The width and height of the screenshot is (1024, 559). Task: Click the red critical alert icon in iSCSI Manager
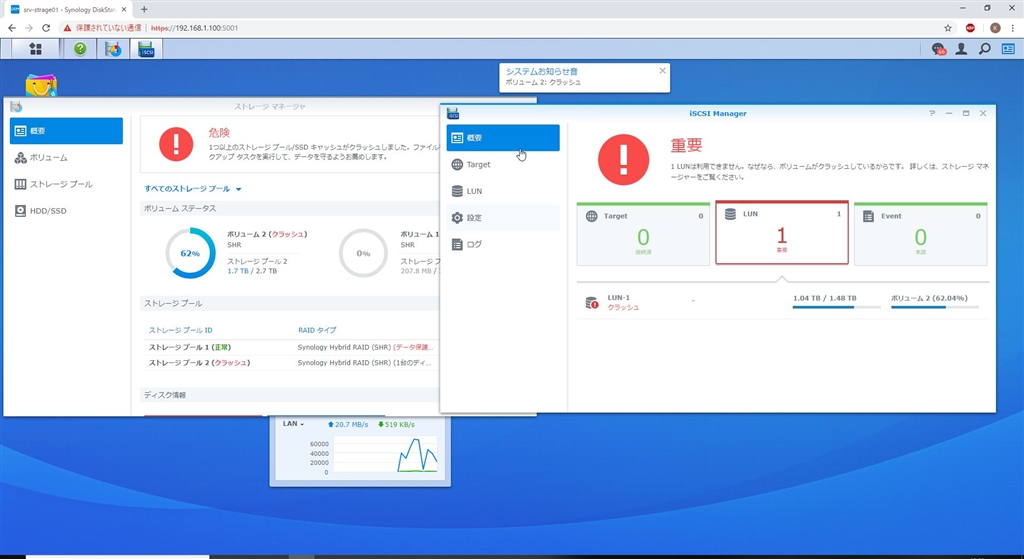pos(624,160)
